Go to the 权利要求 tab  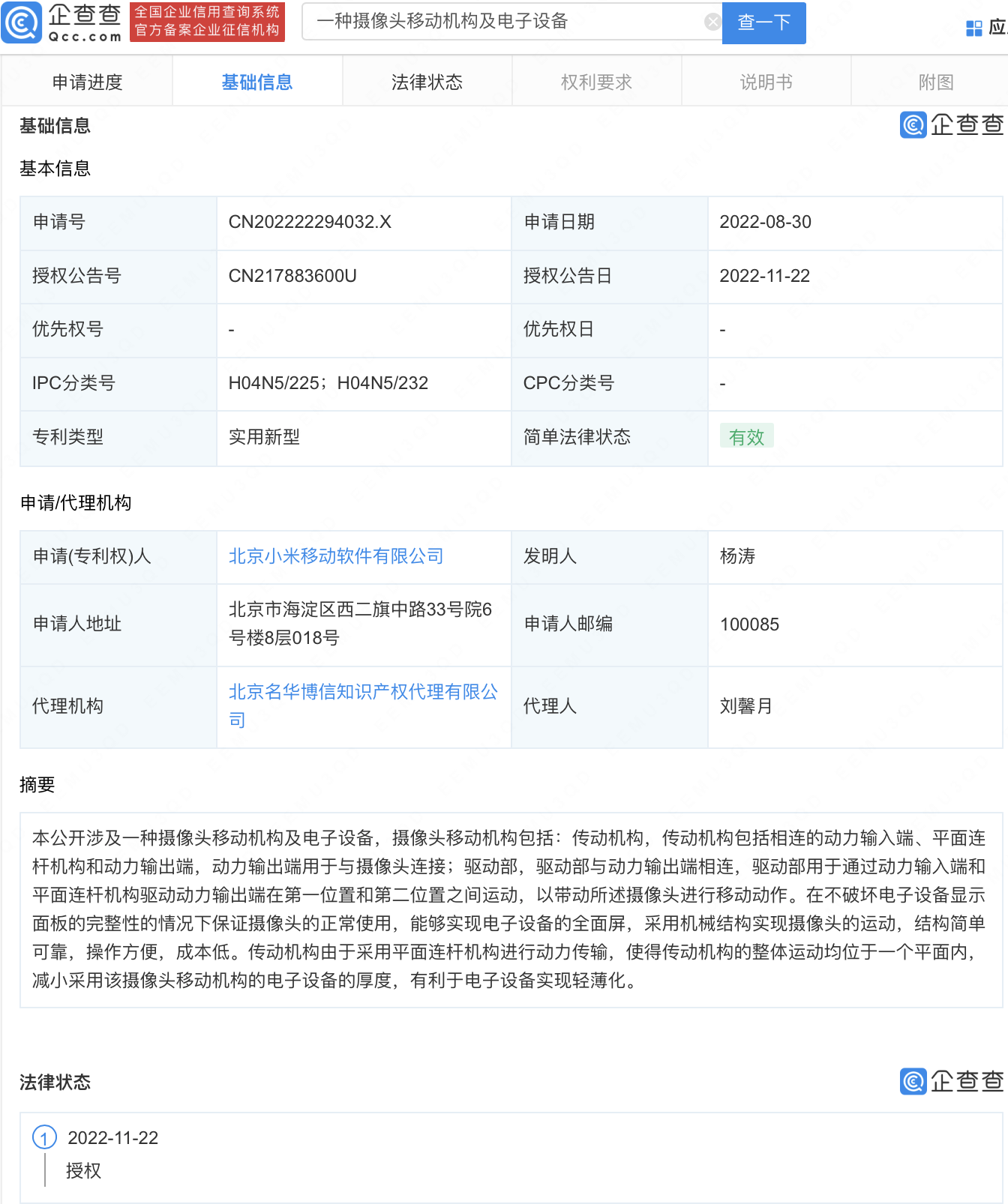pyautogui.click(x=596, y=82)
